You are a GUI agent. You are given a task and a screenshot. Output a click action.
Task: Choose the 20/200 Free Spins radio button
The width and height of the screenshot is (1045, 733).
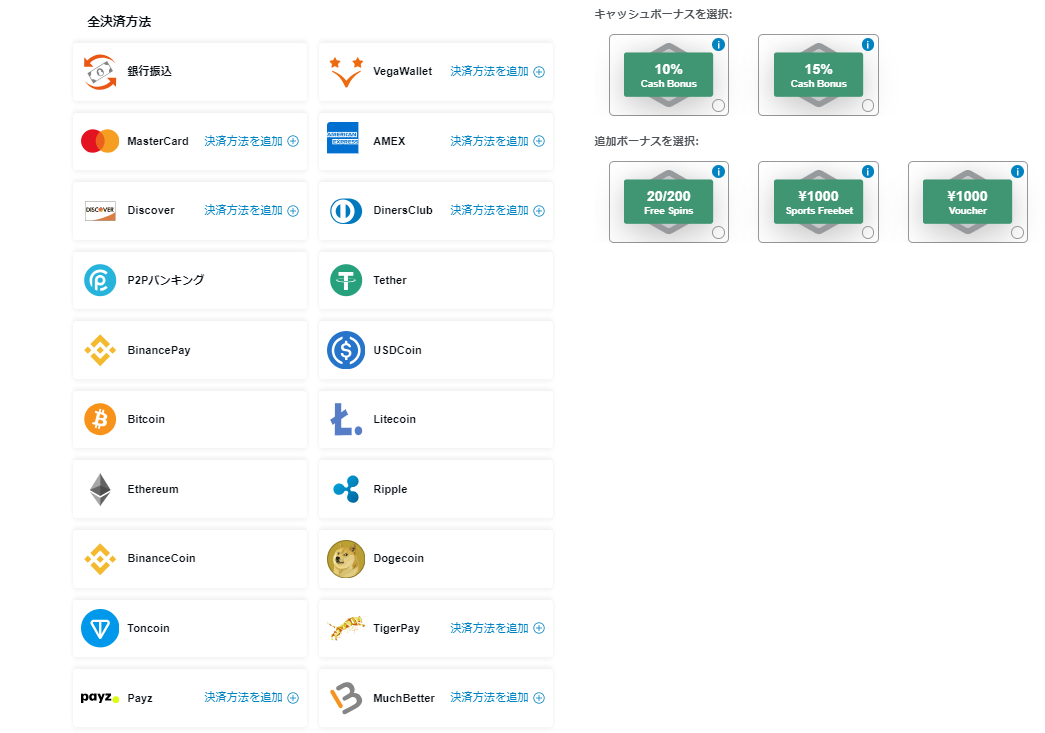718,232
